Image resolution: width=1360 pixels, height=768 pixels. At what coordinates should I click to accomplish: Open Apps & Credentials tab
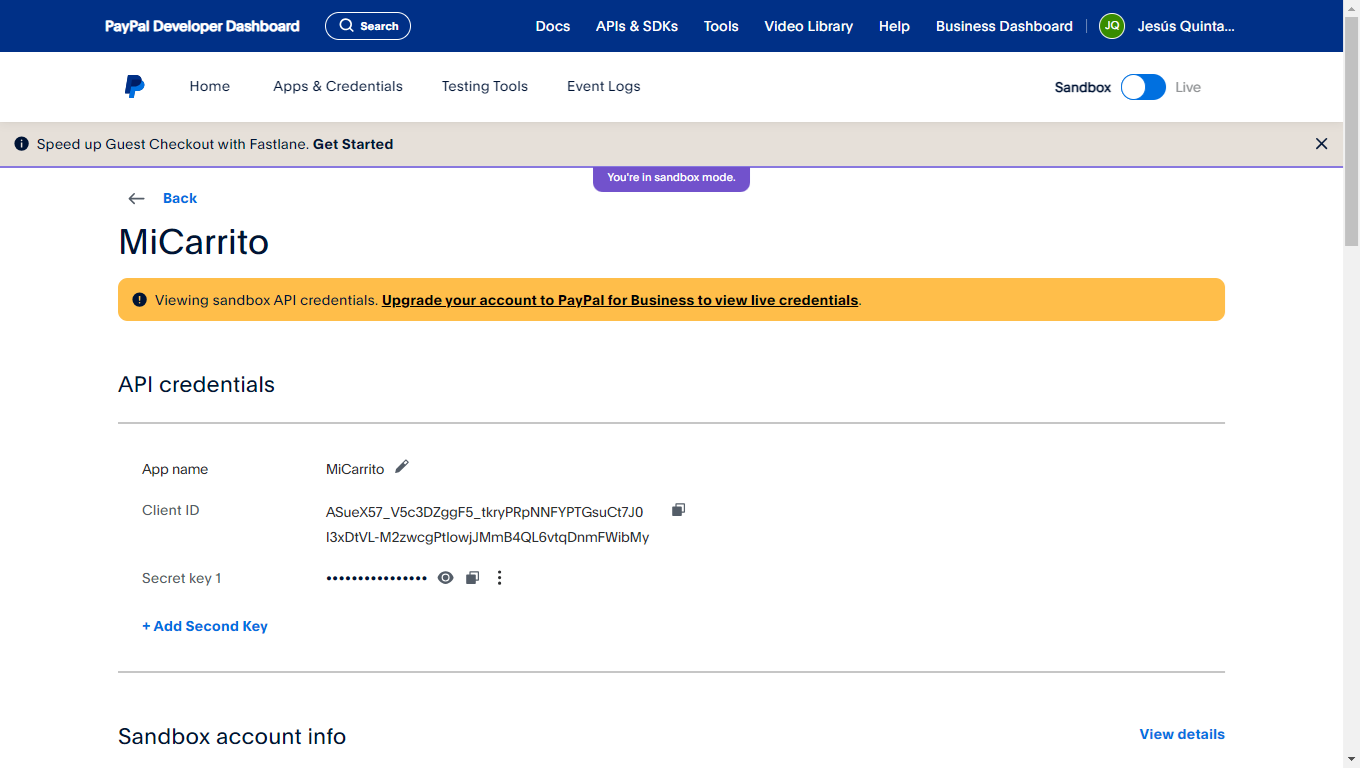point(338,86)
